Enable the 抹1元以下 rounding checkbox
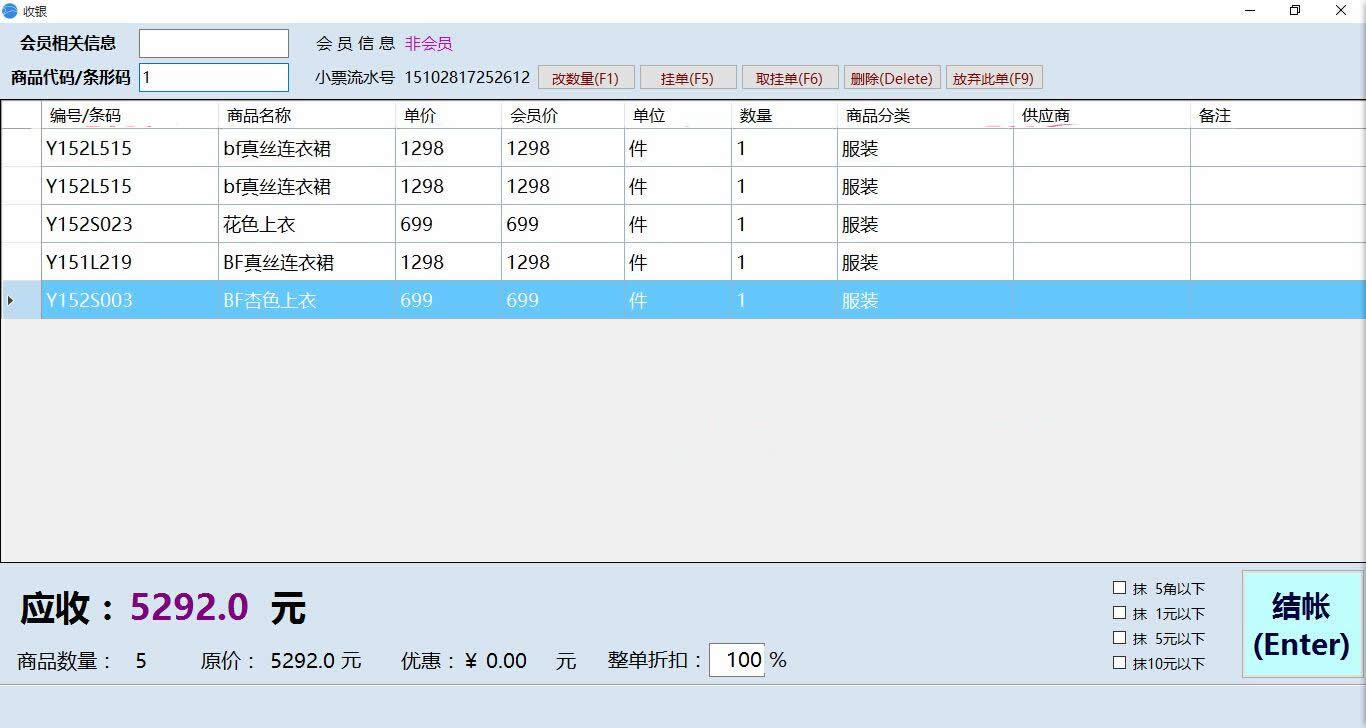The width and height of the screenshot is (1366, 728). tap(1120, 615)
